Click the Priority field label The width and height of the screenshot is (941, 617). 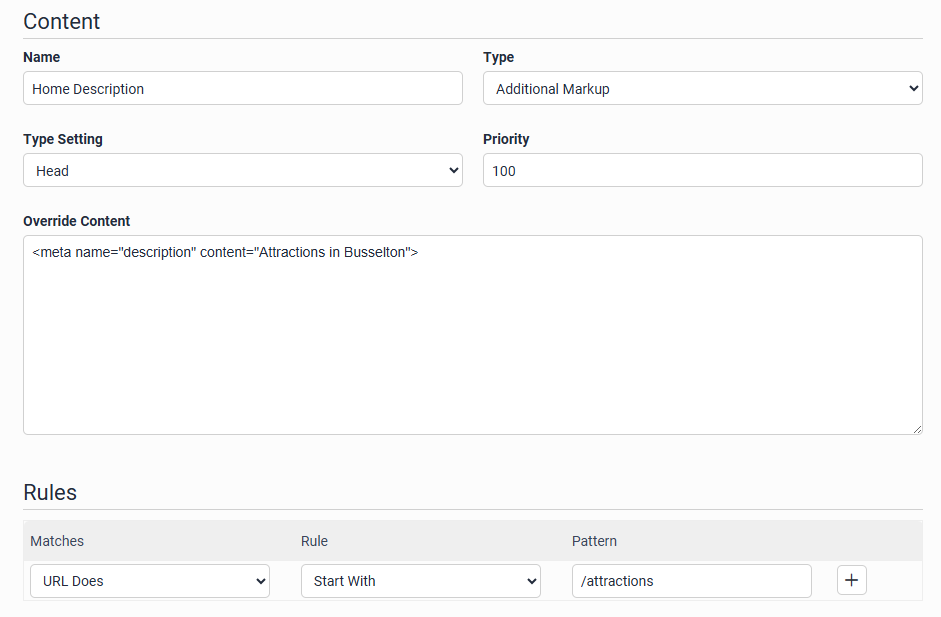pyautogui.click(x=506, y=139)
